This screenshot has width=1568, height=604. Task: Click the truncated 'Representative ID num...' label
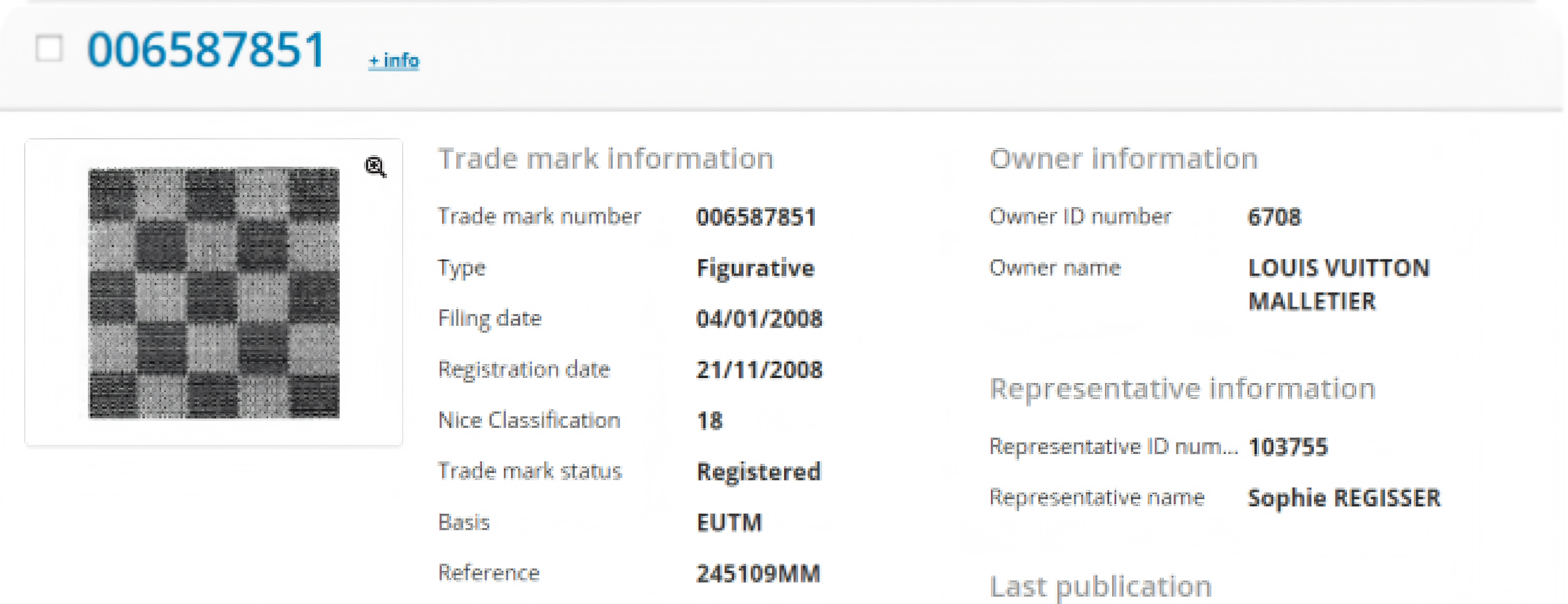click(1113, 447)
